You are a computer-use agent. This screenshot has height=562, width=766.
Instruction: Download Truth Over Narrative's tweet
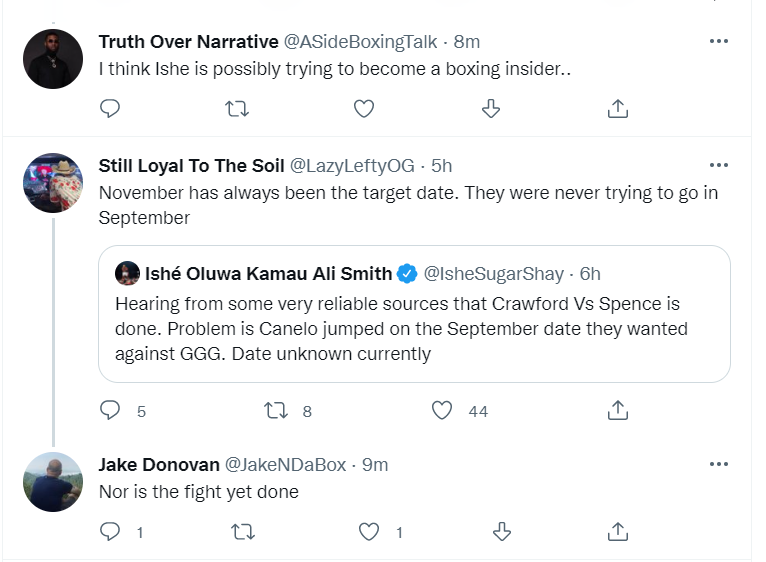[491, 108]
